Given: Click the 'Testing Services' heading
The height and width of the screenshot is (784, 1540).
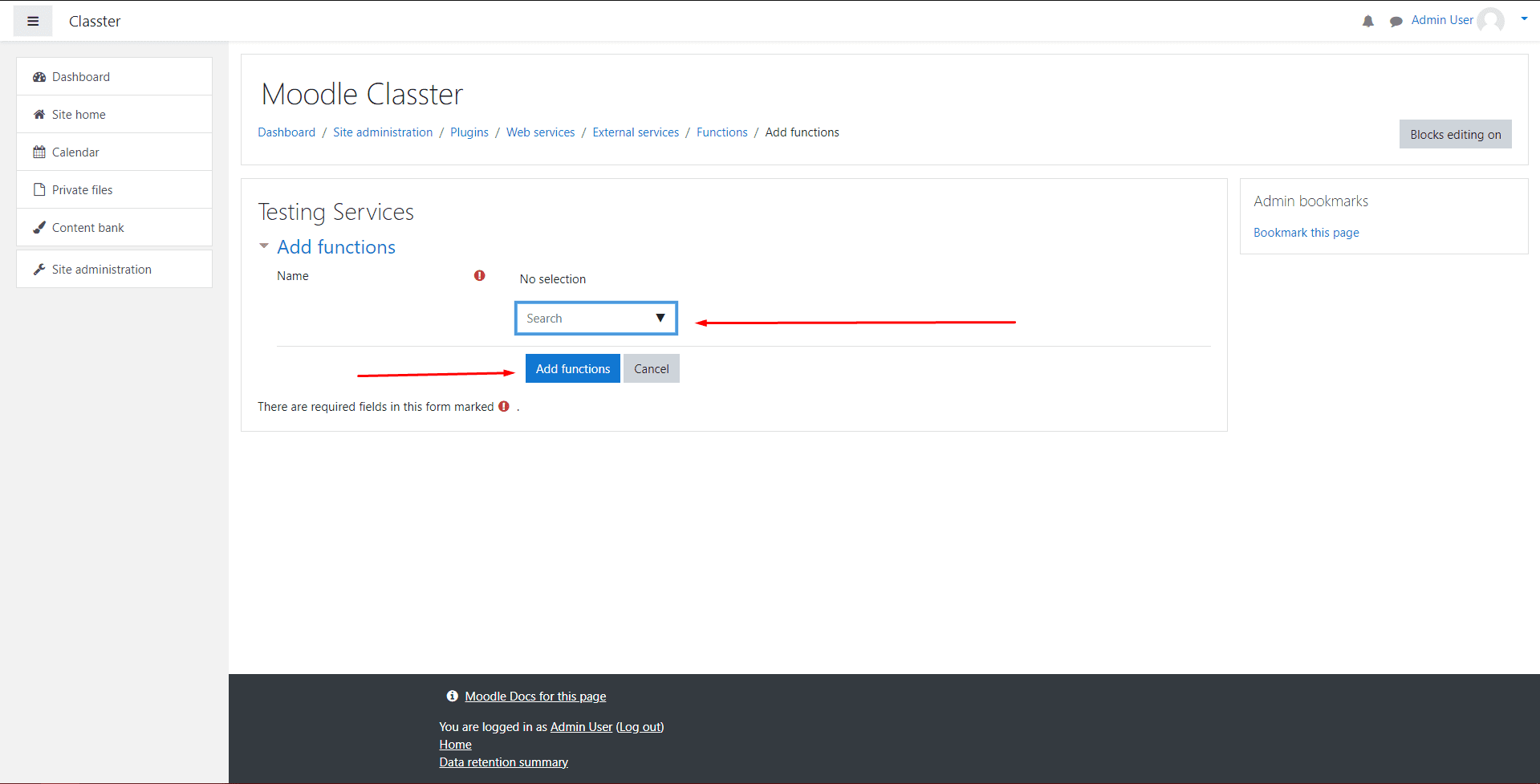Looking at the screenshot, I should point(335,212).
